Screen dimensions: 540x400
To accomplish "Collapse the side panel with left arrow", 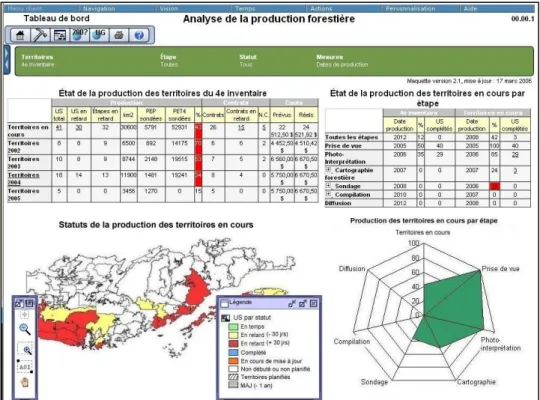I will tap(6, 65).
